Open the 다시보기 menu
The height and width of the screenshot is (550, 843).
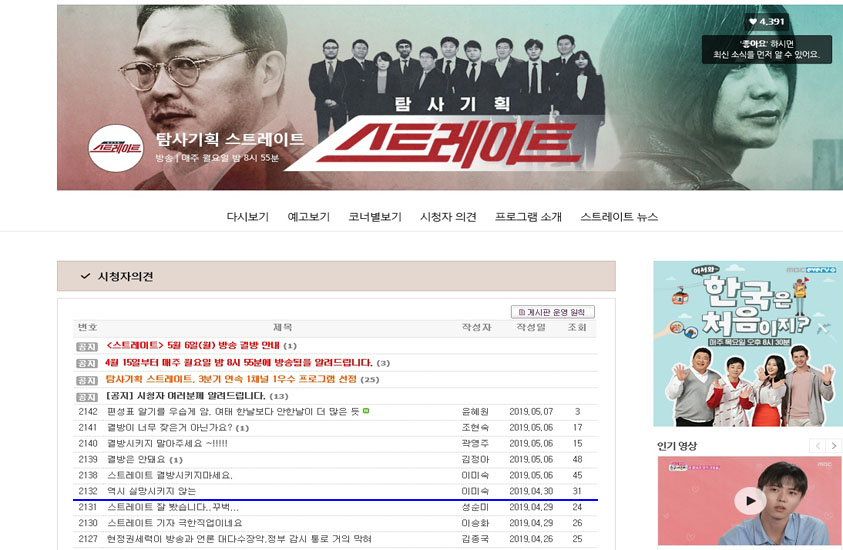click(x=247, y=217)
